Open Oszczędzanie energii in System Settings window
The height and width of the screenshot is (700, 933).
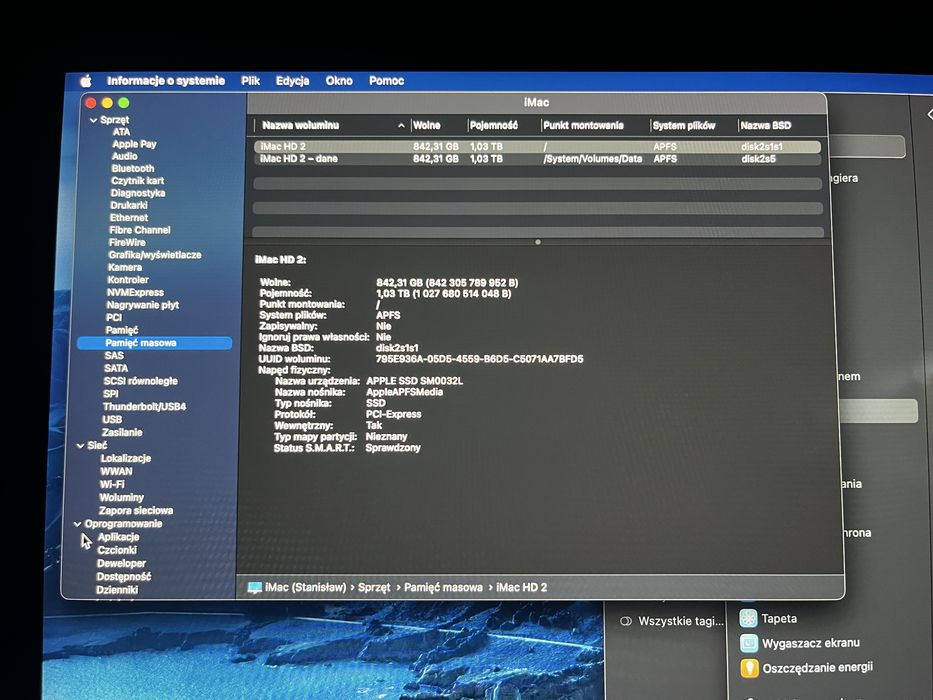click(x=806, y=668)
